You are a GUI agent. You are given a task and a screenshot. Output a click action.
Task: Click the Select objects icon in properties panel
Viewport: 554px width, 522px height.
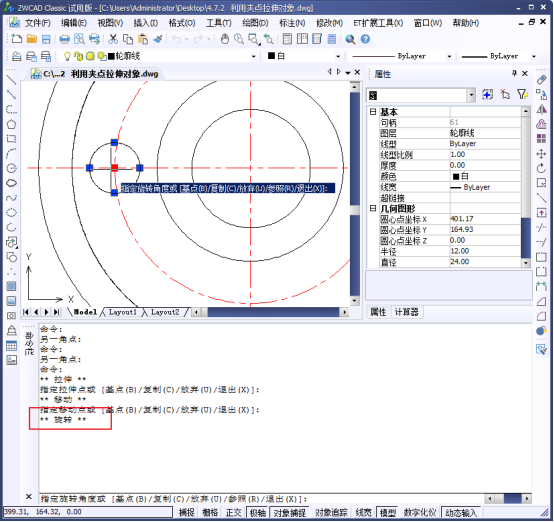point(505,94)
